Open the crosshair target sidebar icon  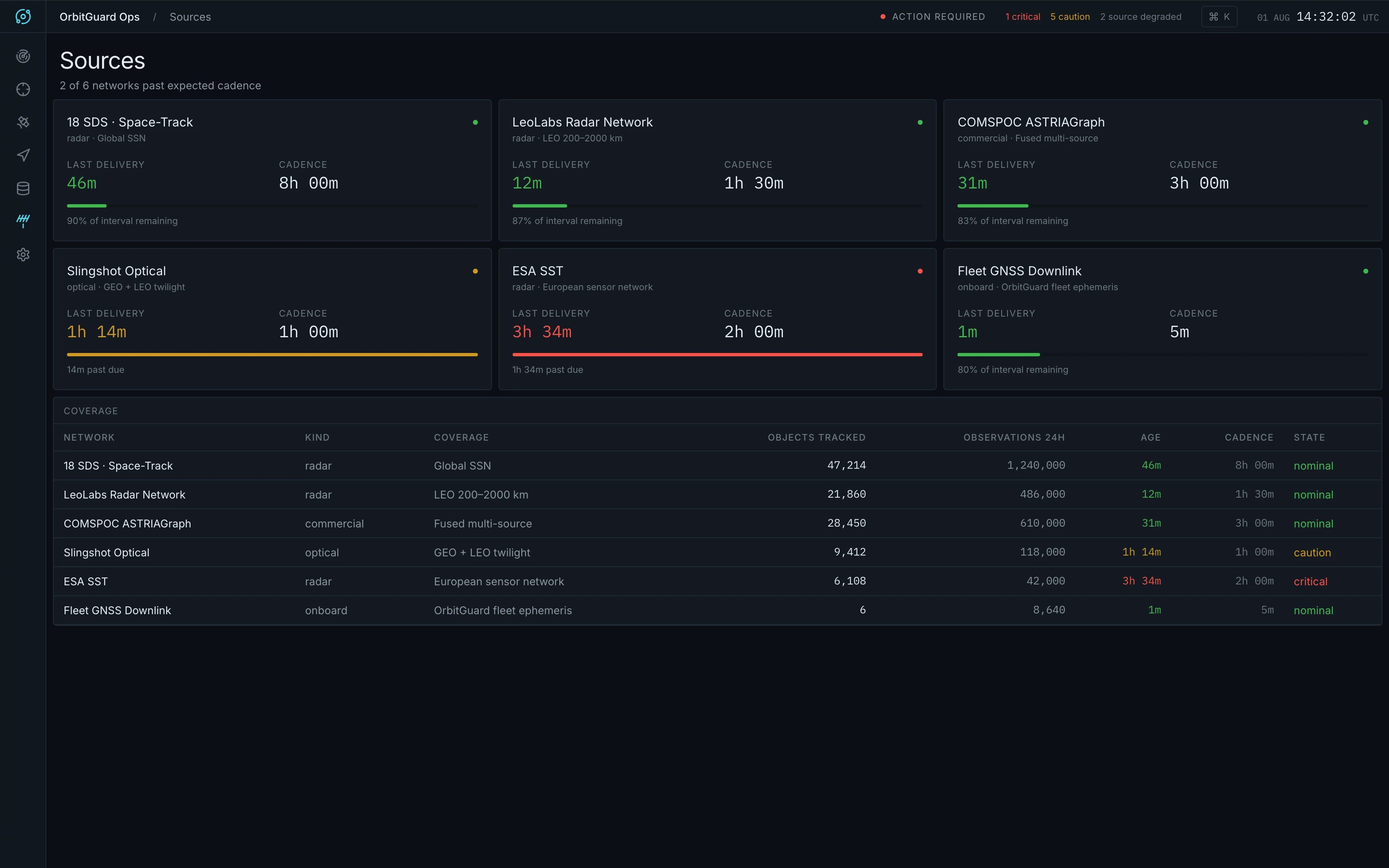tap(23, 90)
